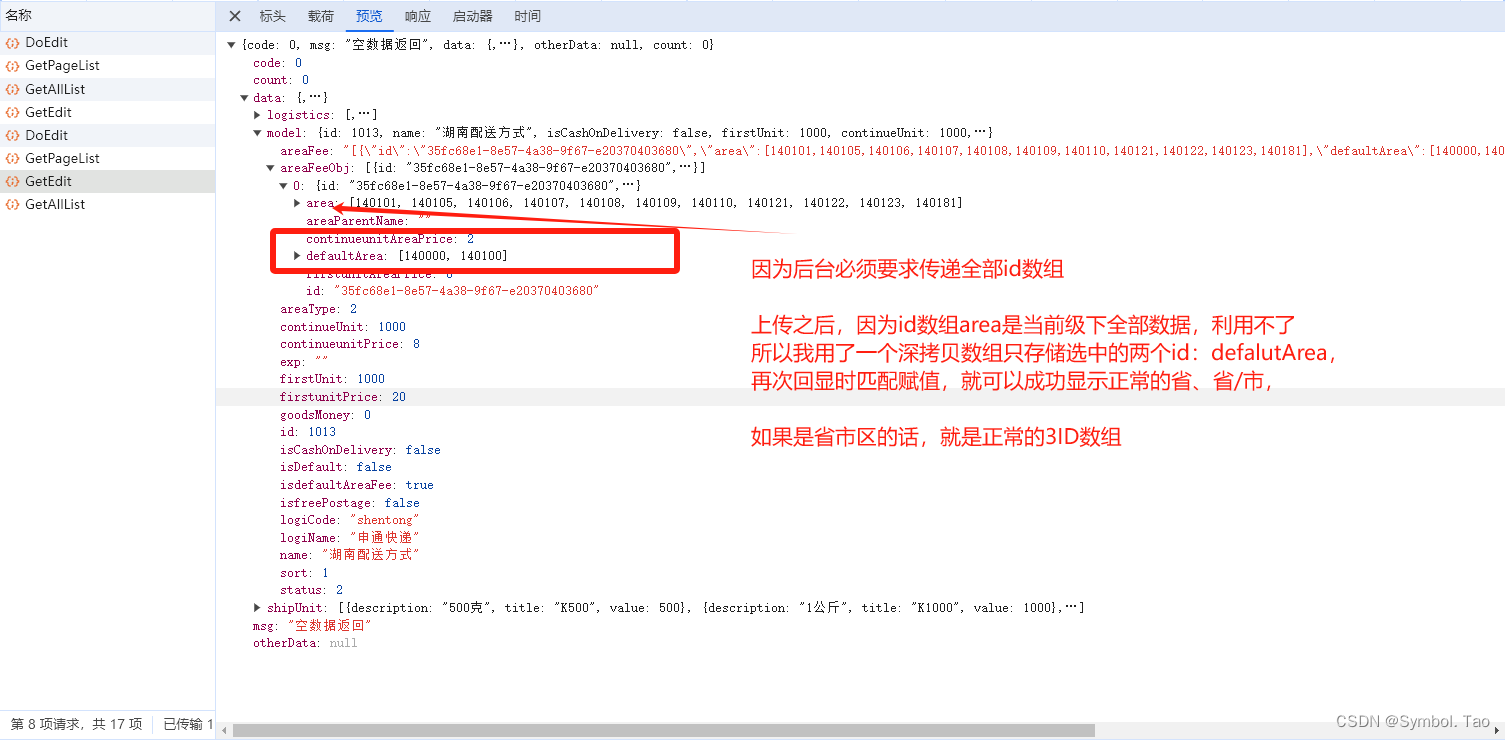This screenshot has width=1505, height=740.
Task: Select the topmost DoEdit request
Action: click(x=107, y=43)
